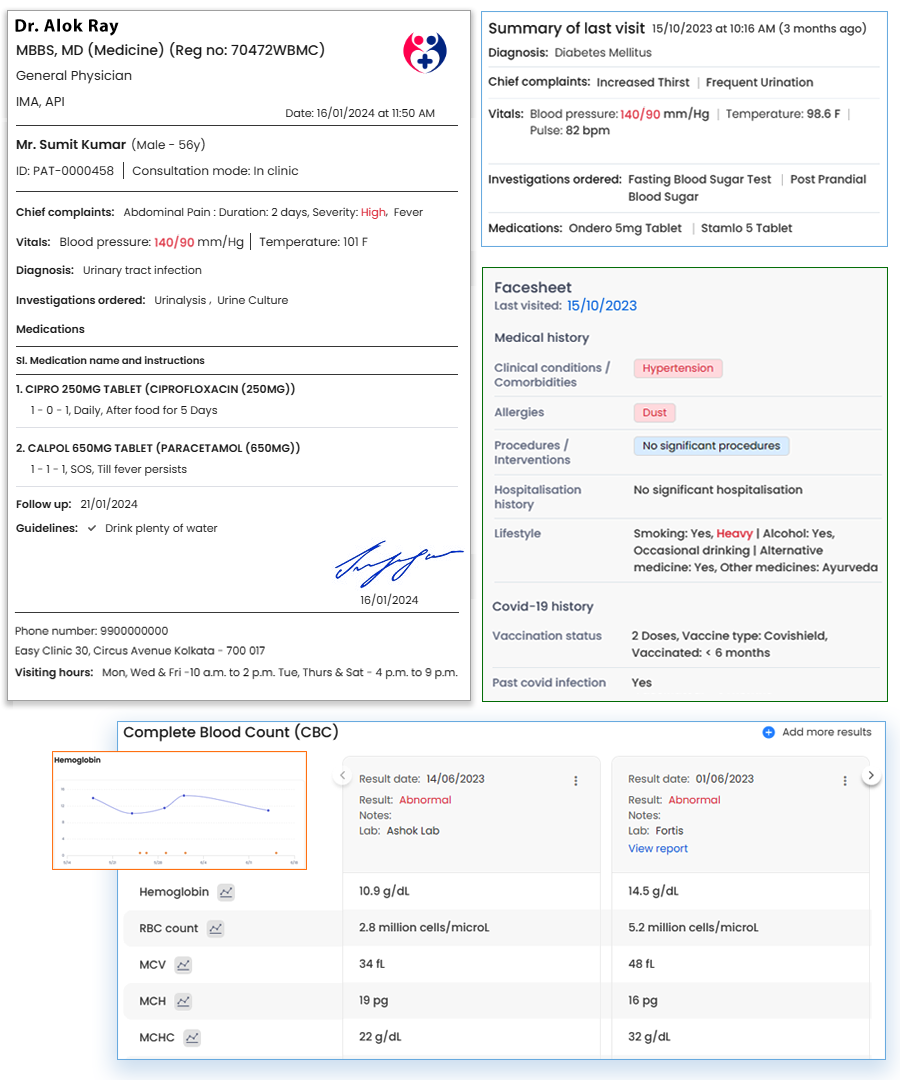Click the Hemoglobin trend chart icon
This screenshot has height=1080, width=900.
(x=227, y=892)
